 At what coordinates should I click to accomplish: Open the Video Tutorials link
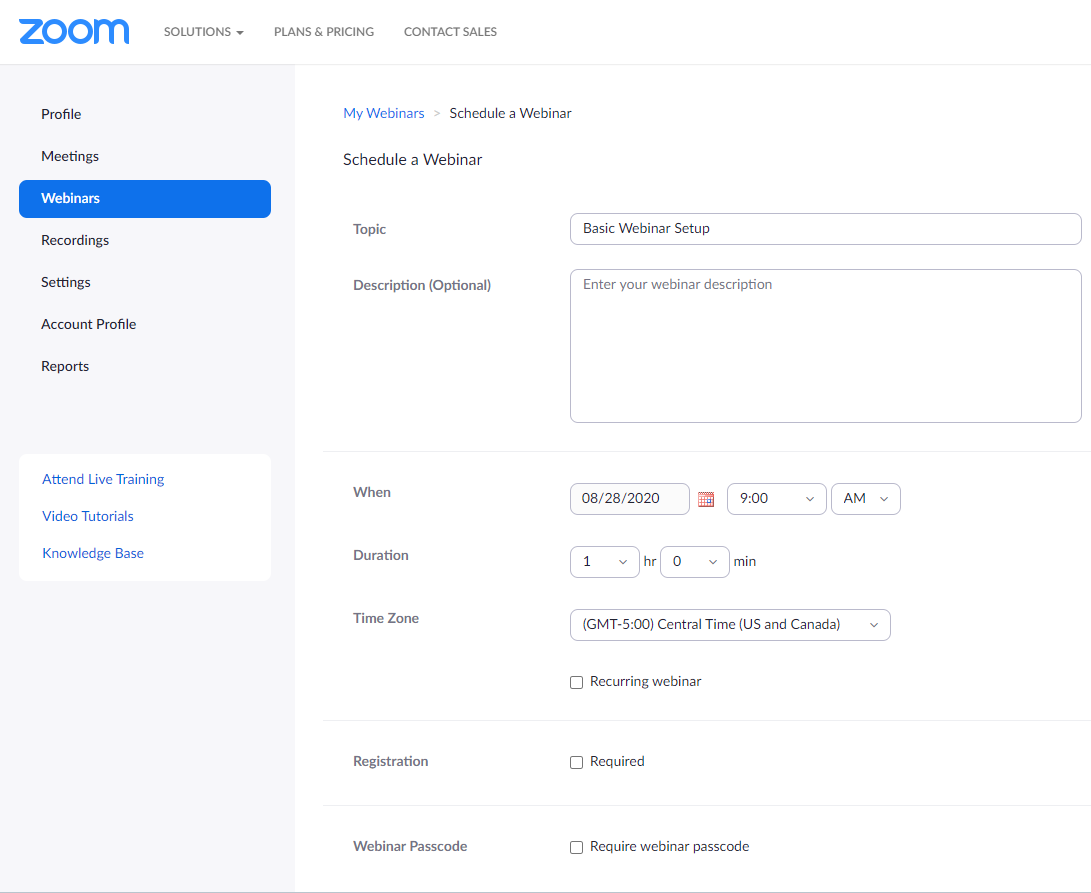click(88, 516)
